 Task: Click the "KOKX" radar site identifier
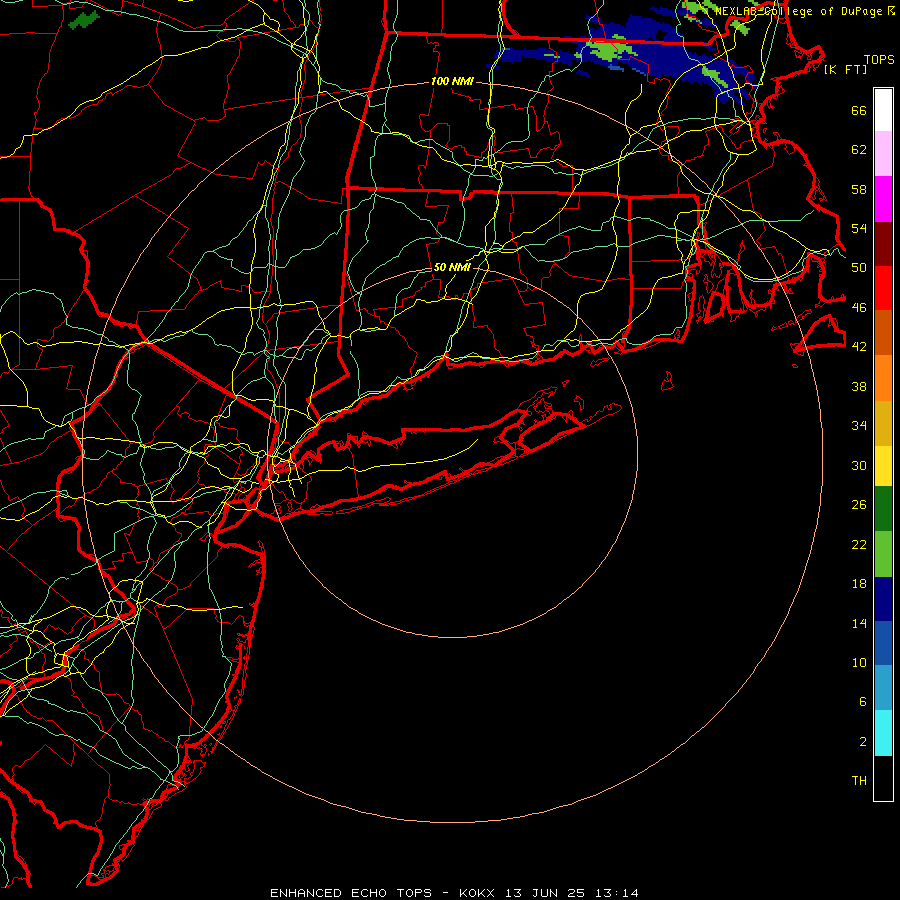click(476, 893)
